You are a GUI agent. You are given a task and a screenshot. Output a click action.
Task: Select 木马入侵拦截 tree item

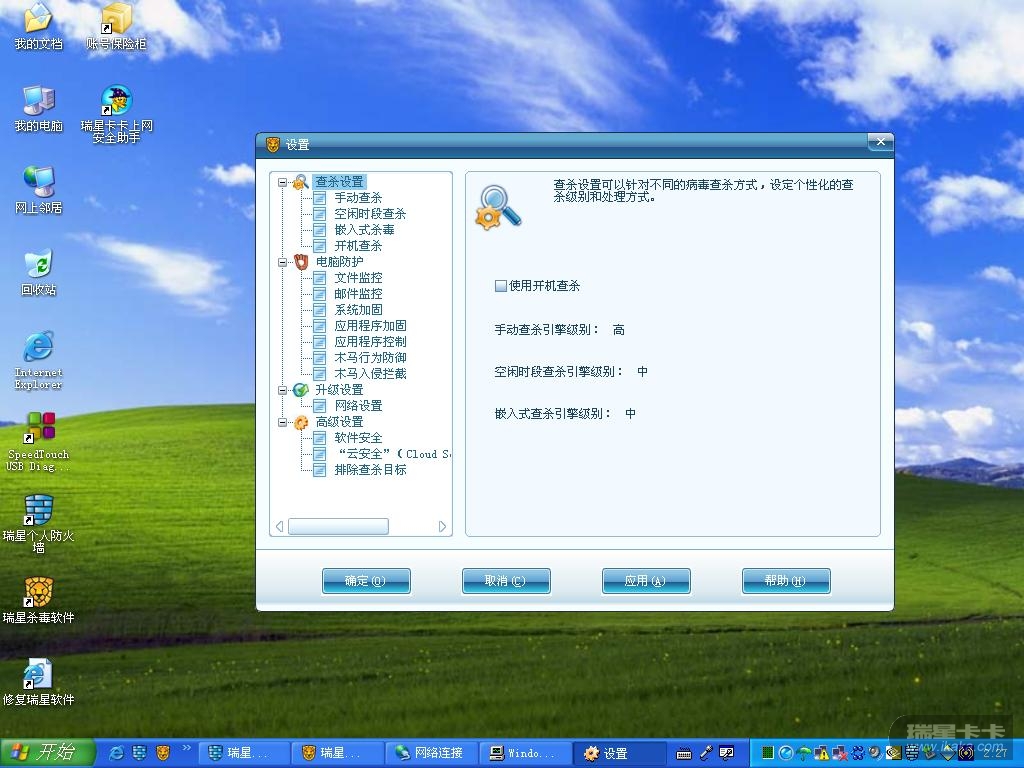(370, 374)
